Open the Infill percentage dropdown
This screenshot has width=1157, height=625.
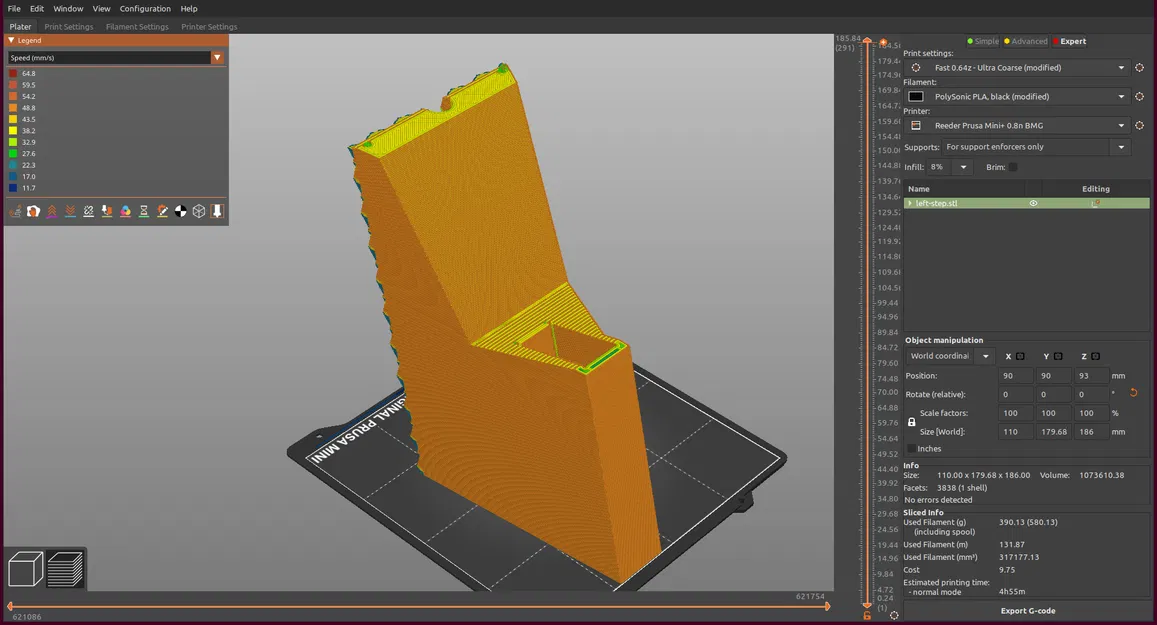tap(948, 168)
